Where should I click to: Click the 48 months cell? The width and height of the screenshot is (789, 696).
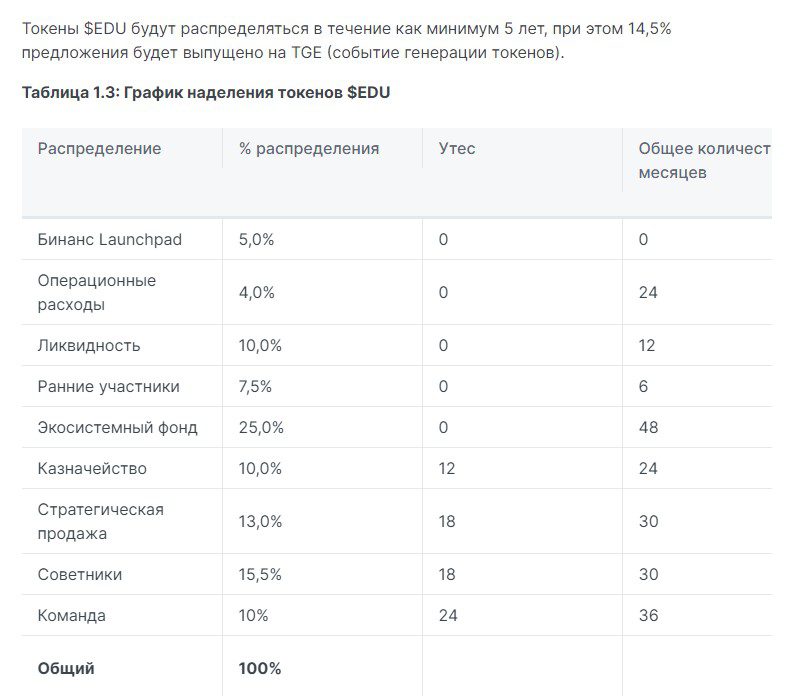tap(648, 428)
